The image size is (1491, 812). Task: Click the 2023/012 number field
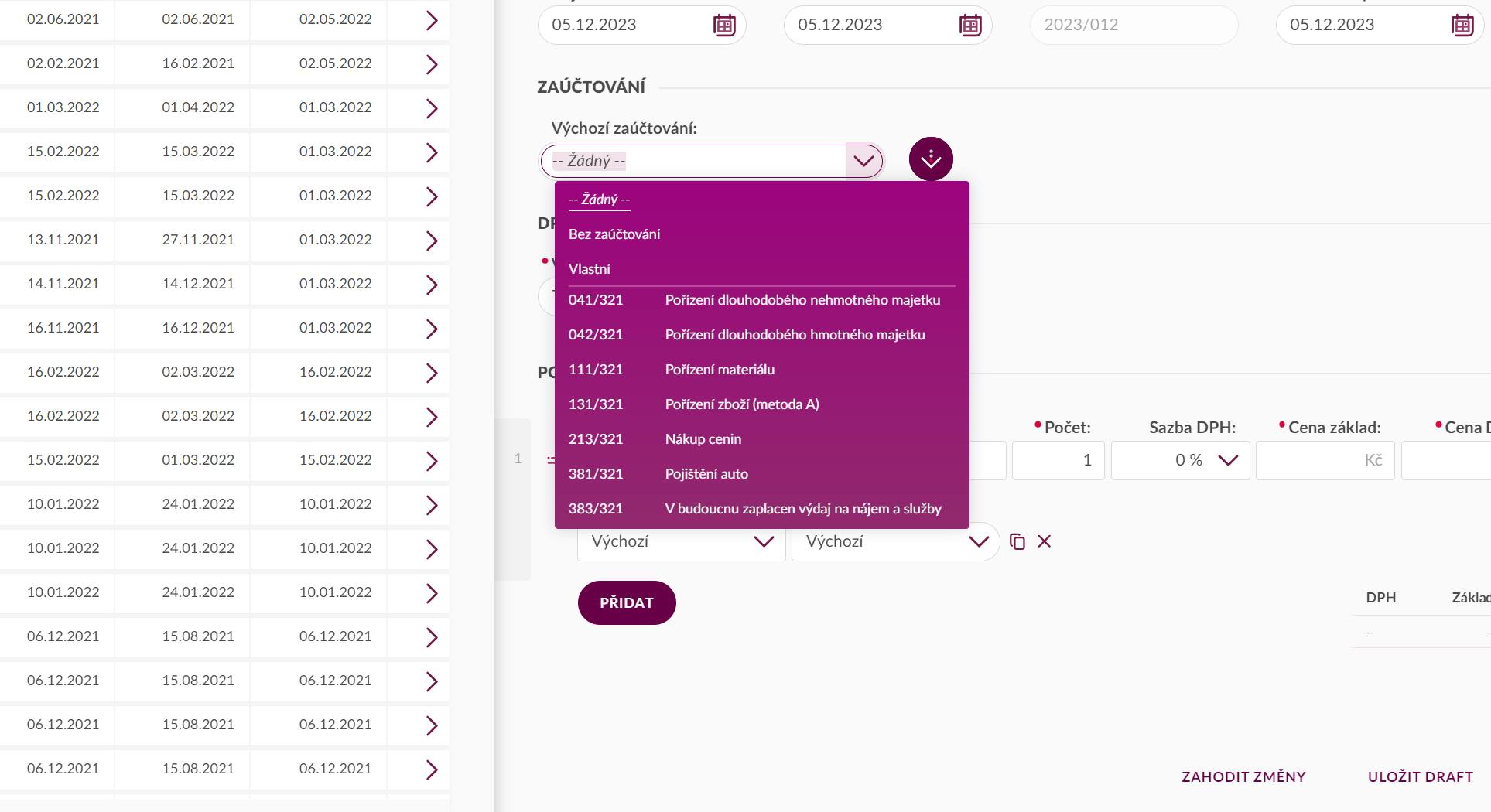pyautogui.click(x=1134, y=25)
